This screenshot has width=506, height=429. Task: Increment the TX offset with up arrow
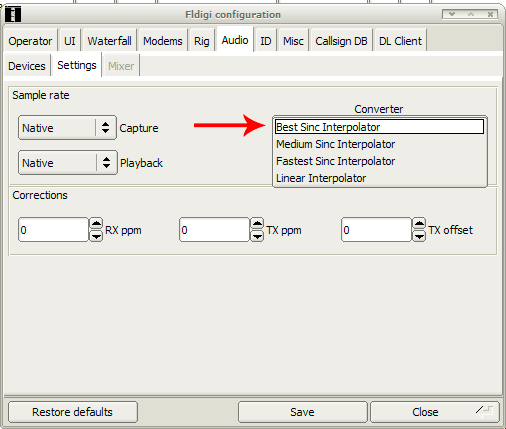coord(419,223)
